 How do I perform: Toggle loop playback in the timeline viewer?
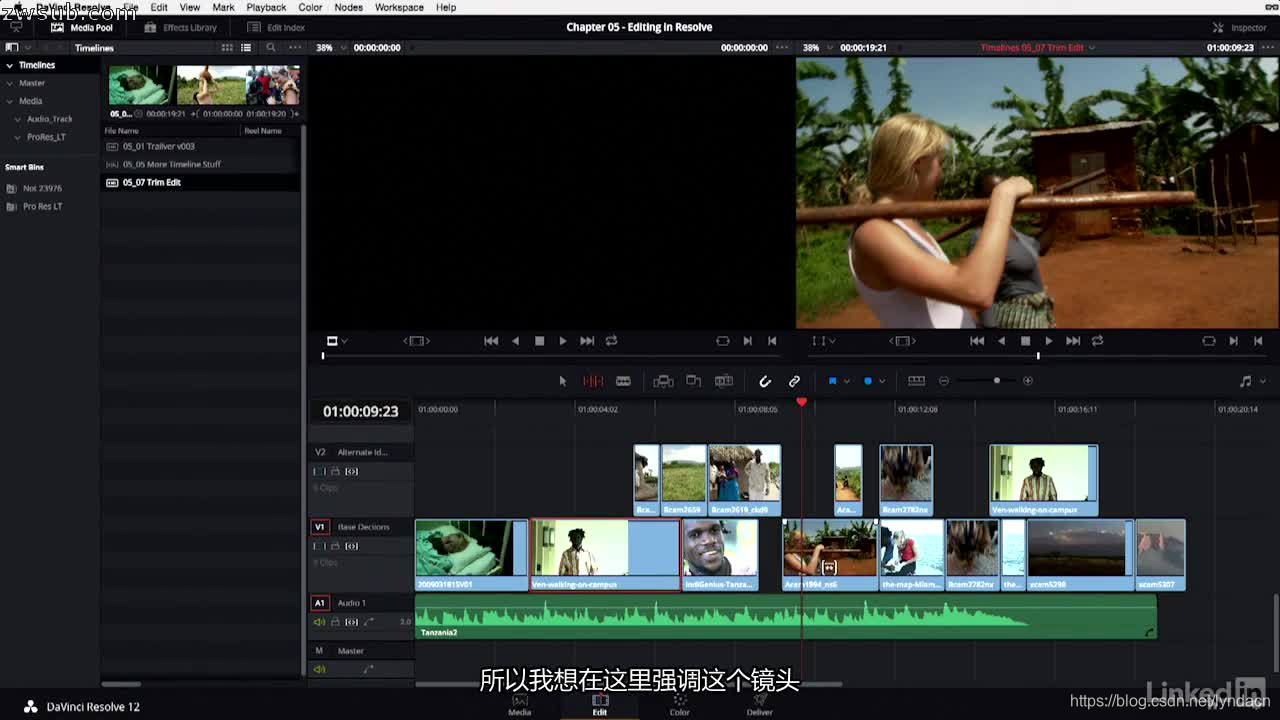point(1097,341)
